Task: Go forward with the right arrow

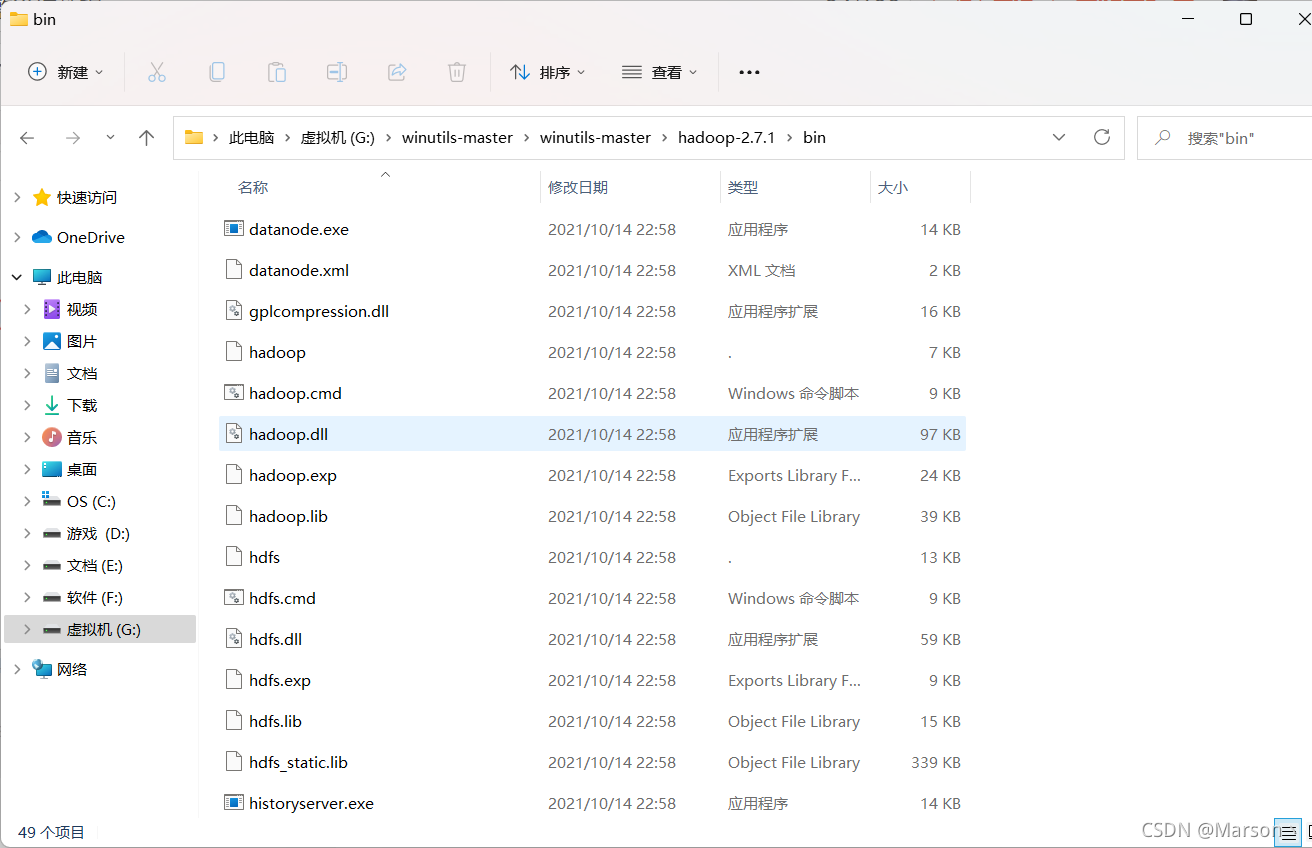Action: click(72, 138)
